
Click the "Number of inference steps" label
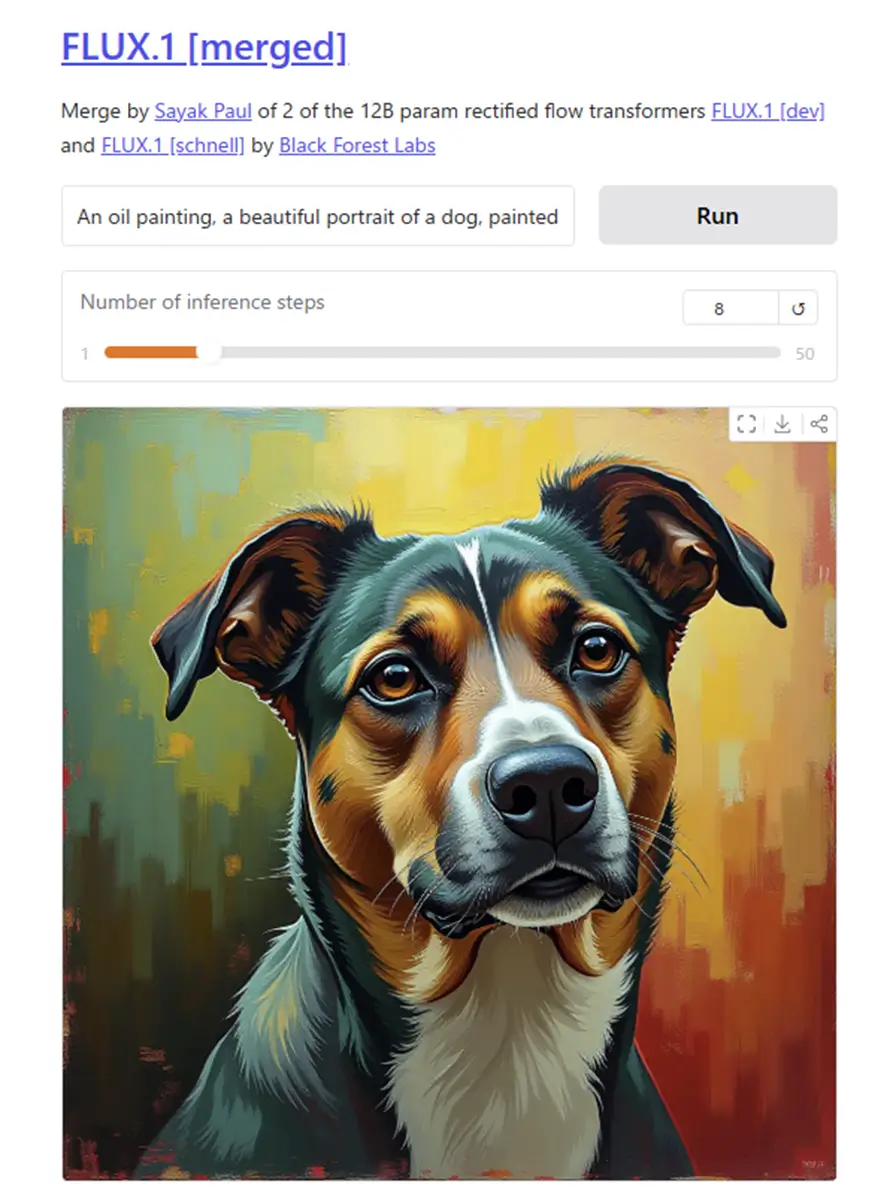click(x=202, y=302)
